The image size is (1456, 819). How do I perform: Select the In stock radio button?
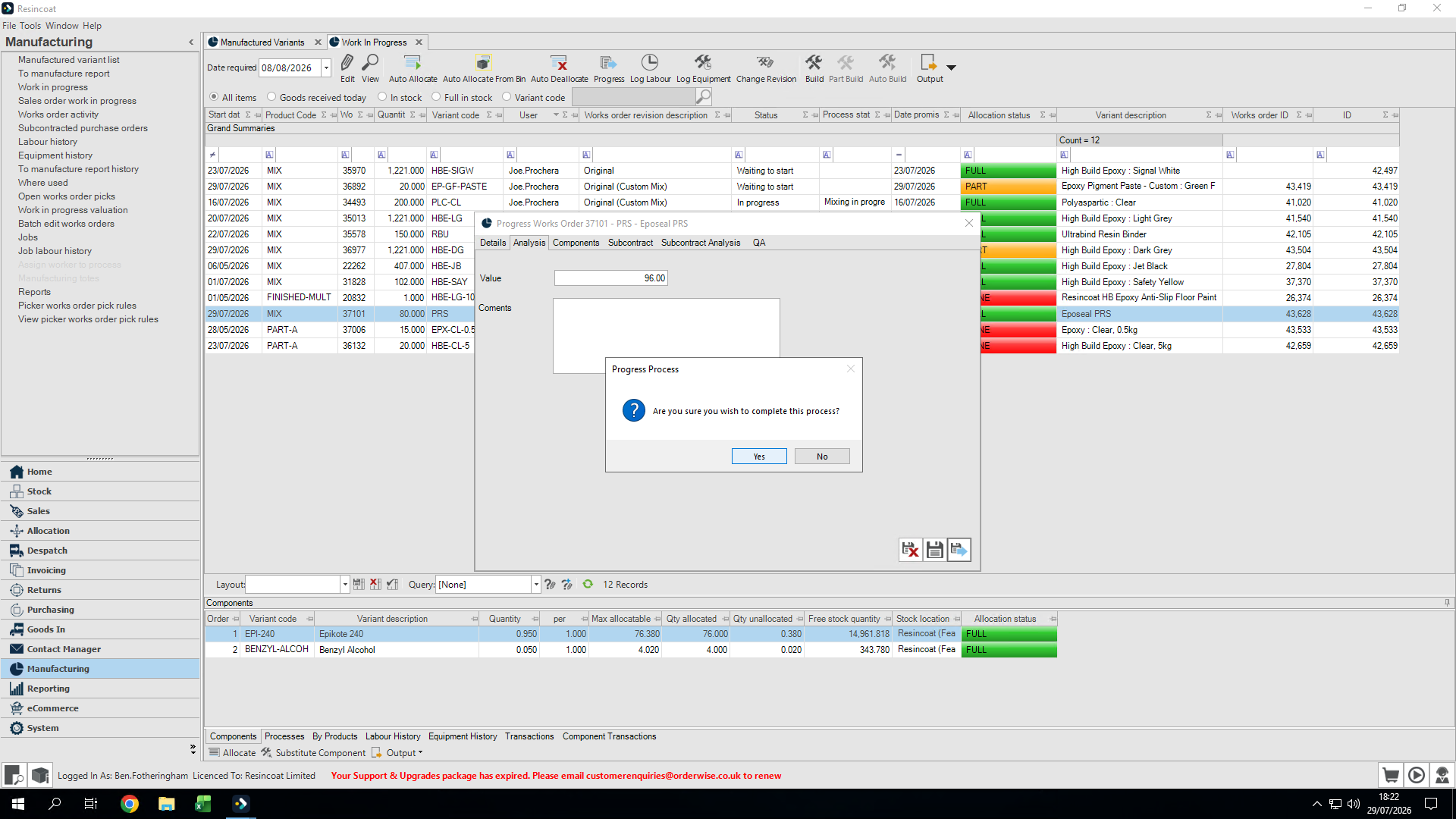coord(382,97)
